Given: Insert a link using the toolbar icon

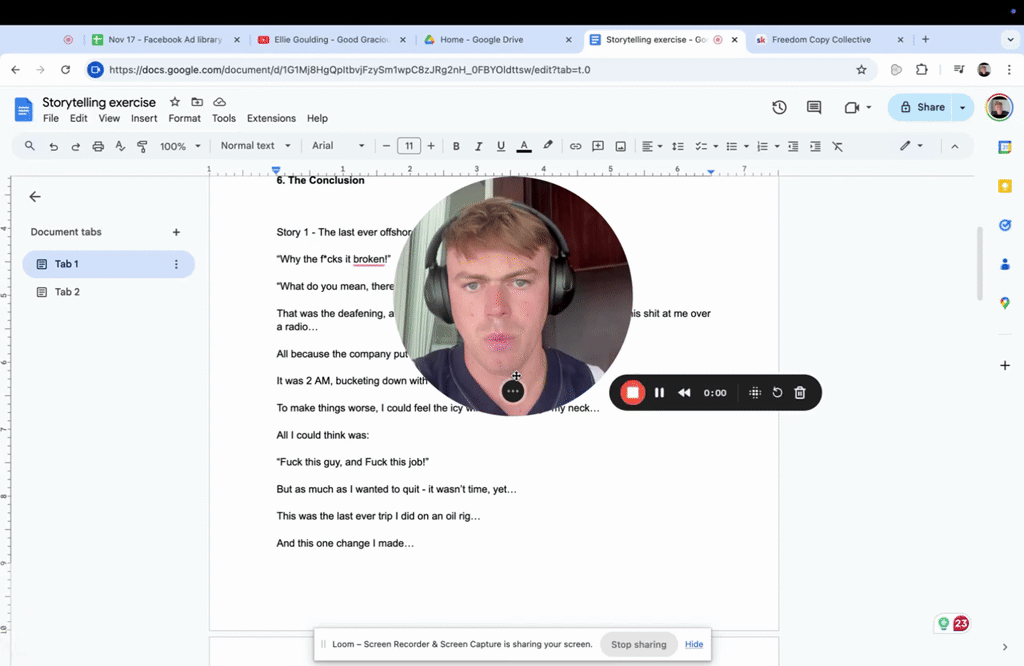Looking at the screenshot, I should pos(575,145).
